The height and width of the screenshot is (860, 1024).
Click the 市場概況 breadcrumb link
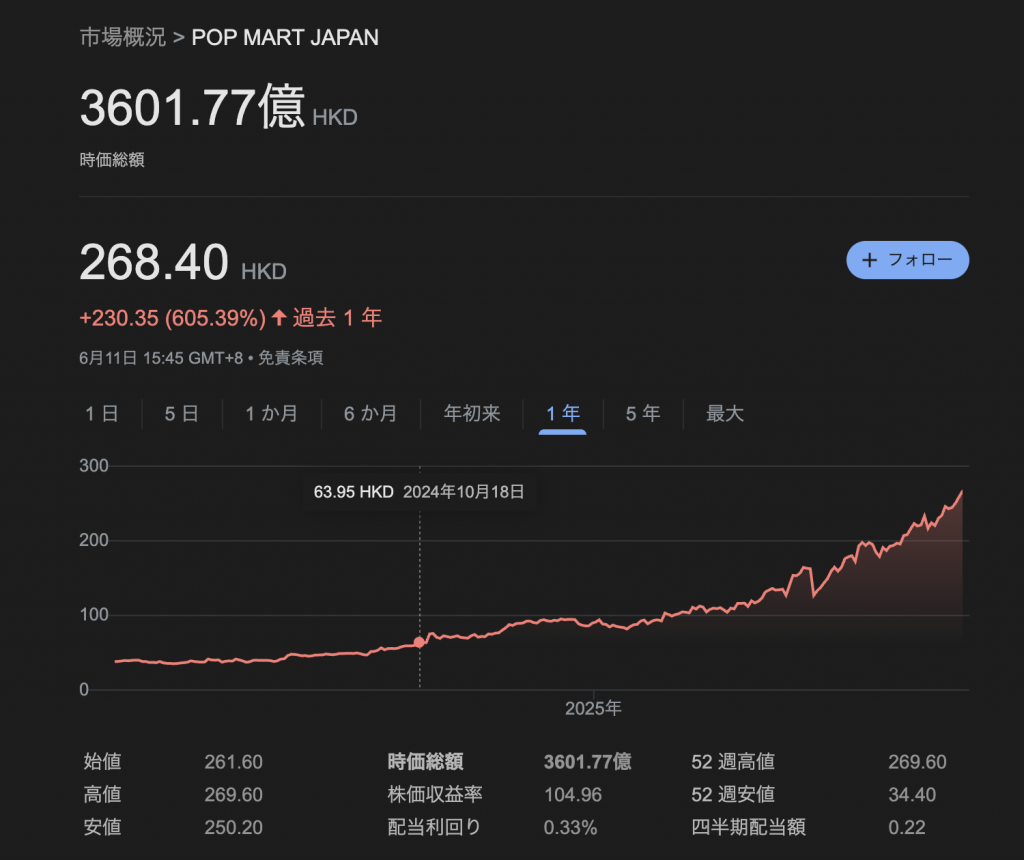tap(123, 37)
